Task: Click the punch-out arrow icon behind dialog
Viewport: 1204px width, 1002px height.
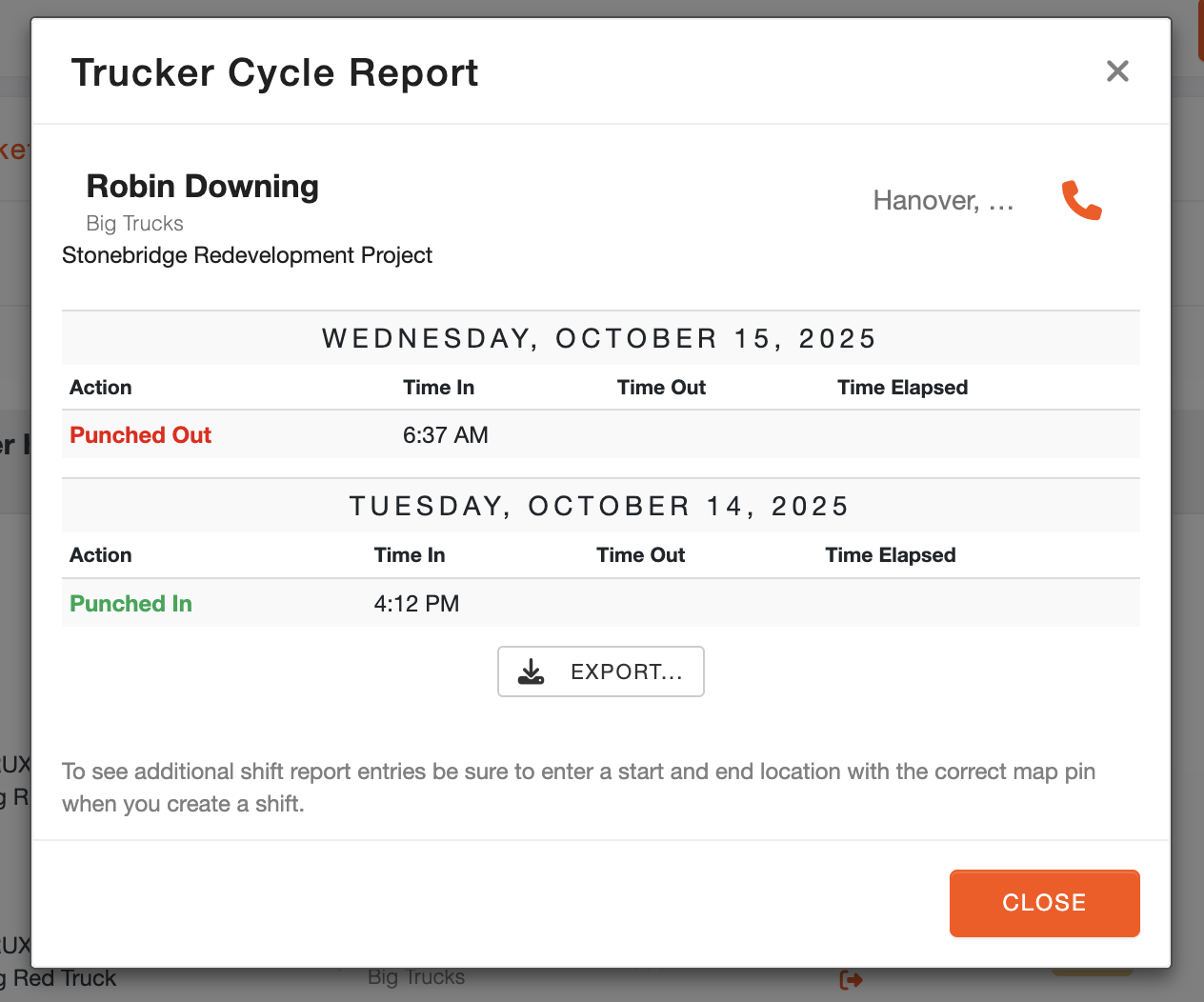Action: tap(851, 979)
